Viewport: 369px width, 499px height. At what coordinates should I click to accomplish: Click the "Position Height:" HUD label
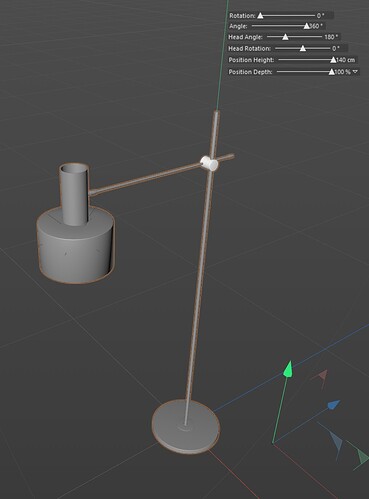click(251, 60)
